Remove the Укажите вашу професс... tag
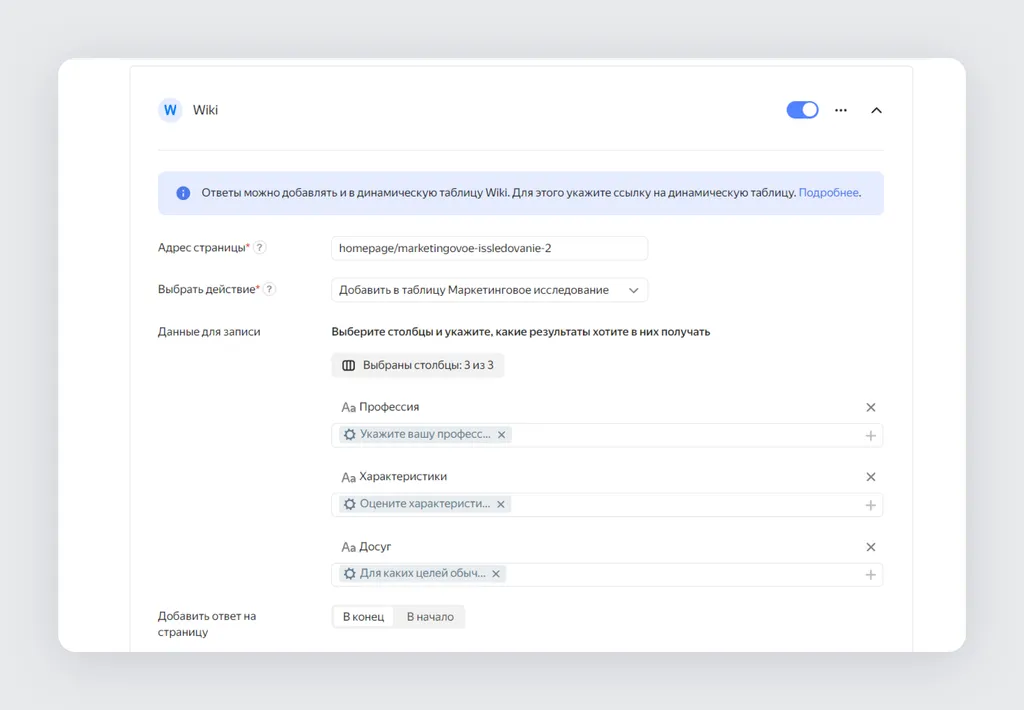This screenshot has height=710, width=1024. pos(501,434)
